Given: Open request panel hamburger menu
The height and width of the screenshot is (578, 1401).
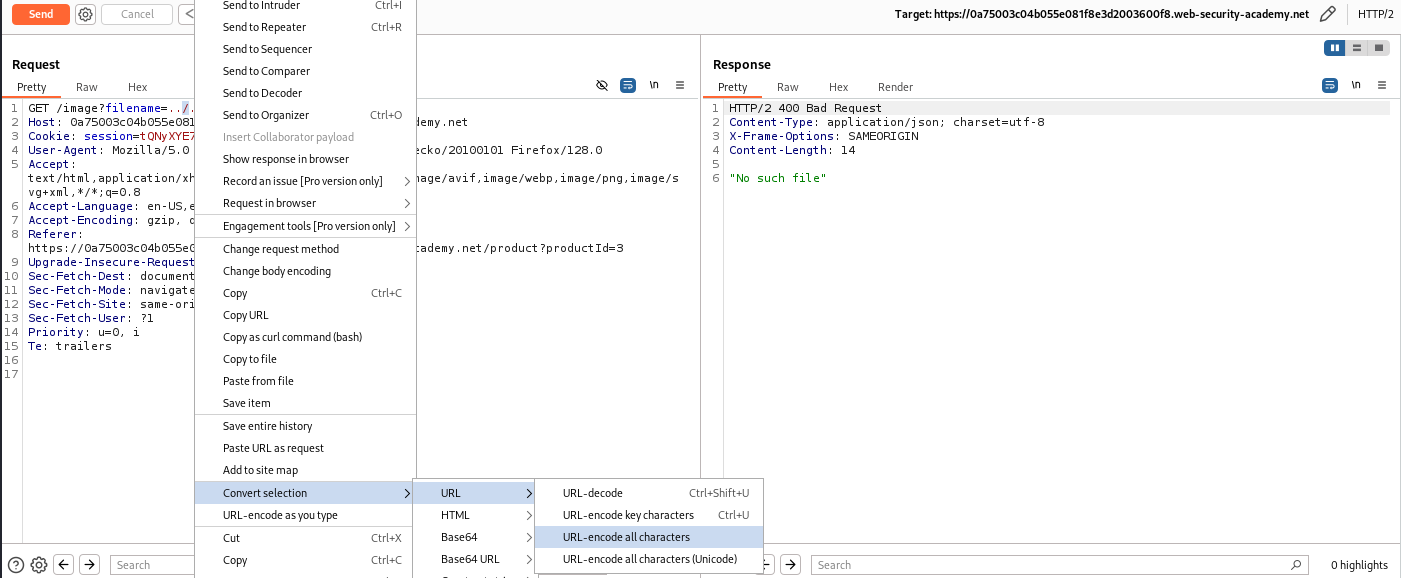Looking at the screenshot, I should pos(680,86).
